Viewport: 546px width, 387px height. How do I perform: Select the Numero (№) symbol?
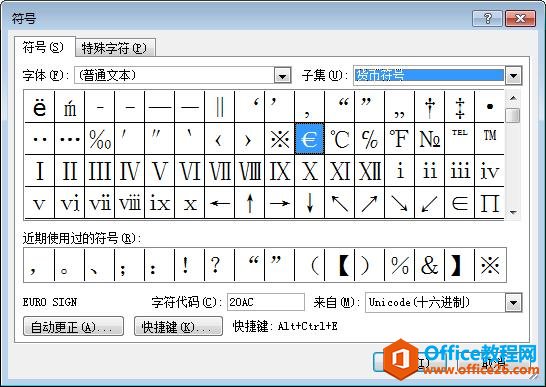click(429, 139)
